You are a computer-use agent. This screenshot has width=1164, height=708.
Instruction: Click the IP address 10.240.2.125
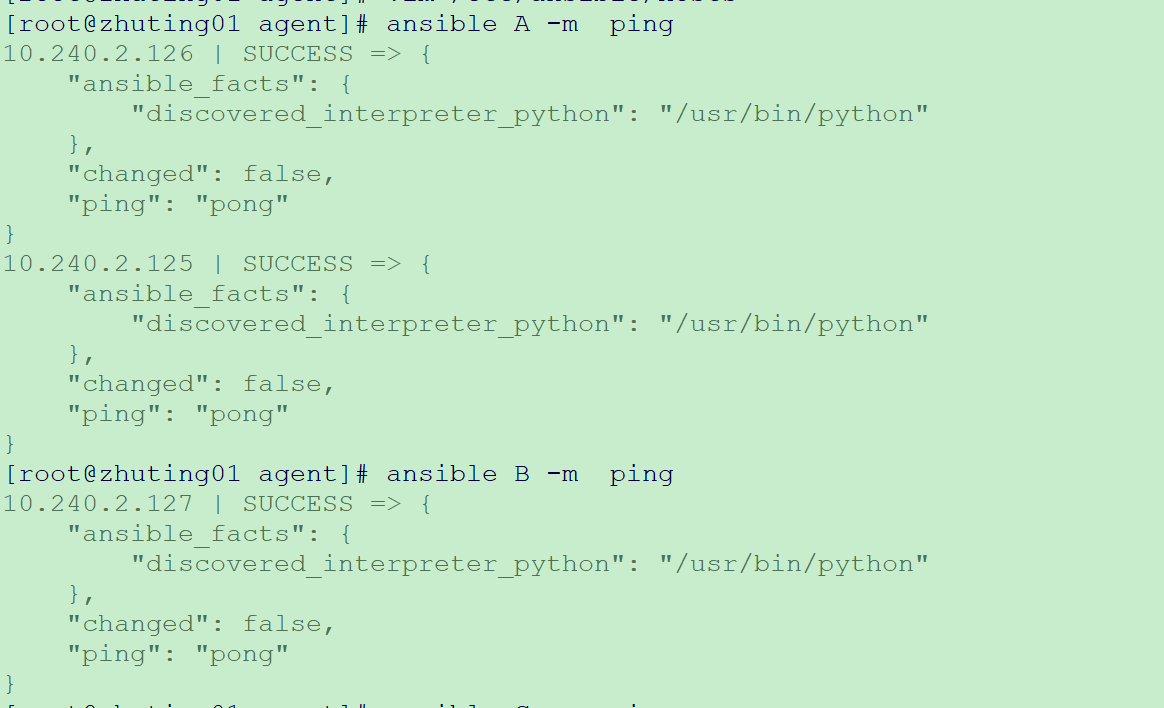[x=98, y=264]
